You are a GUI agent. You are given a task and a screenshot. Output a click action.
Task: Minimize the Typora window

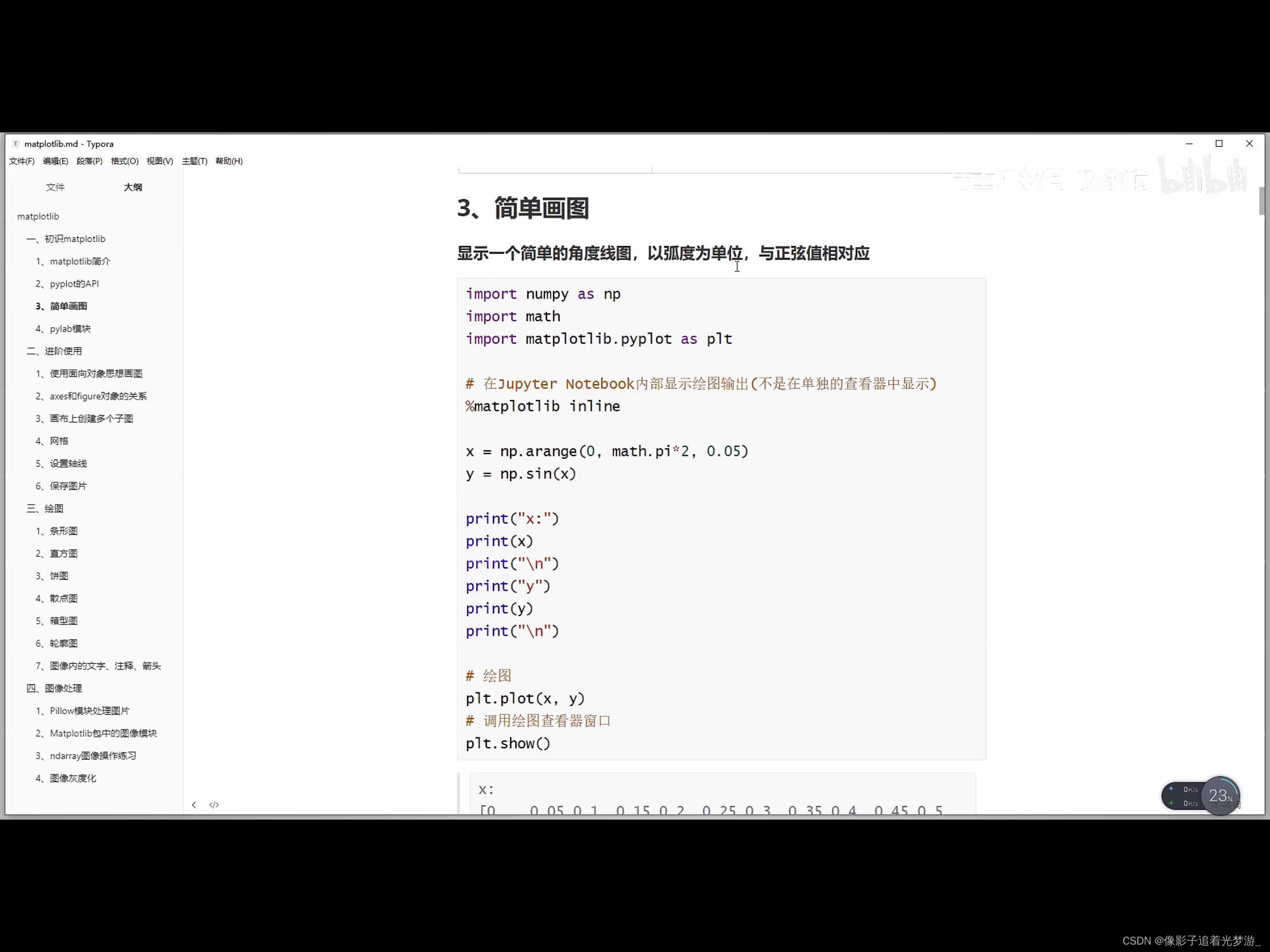pyautogui.click(x=1189, y=143)
